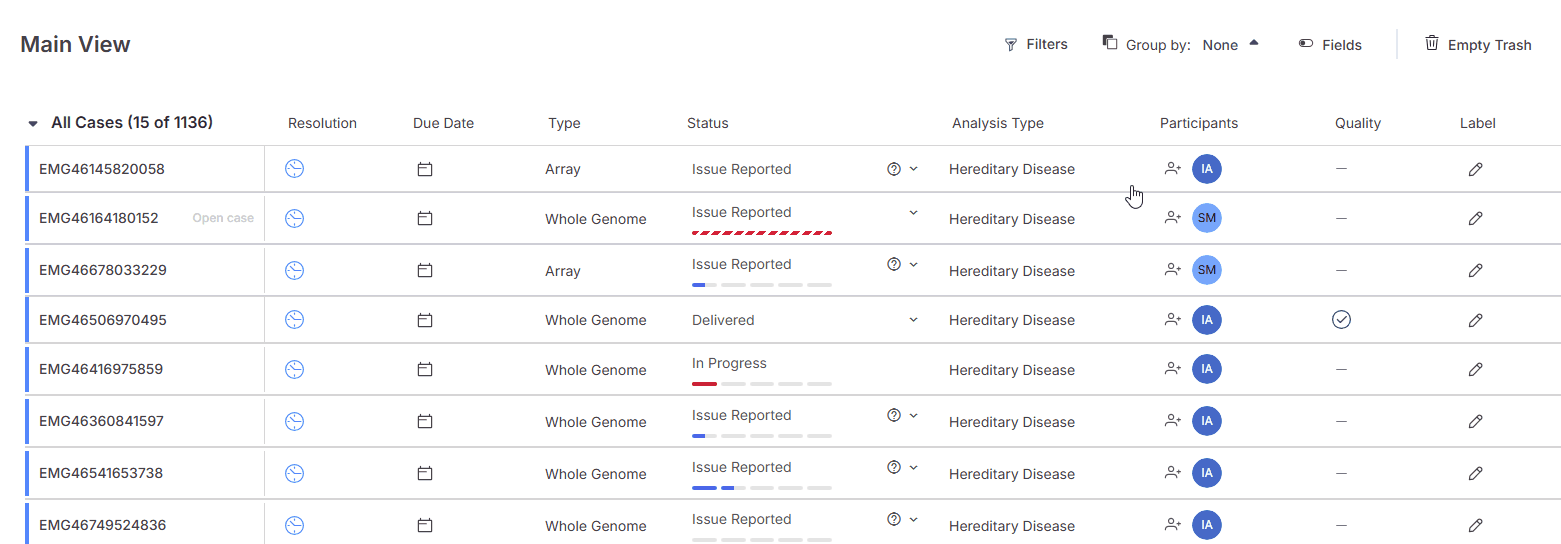
Task: Open the Fields toggle menu
Action: click(x=1330, y=45)
